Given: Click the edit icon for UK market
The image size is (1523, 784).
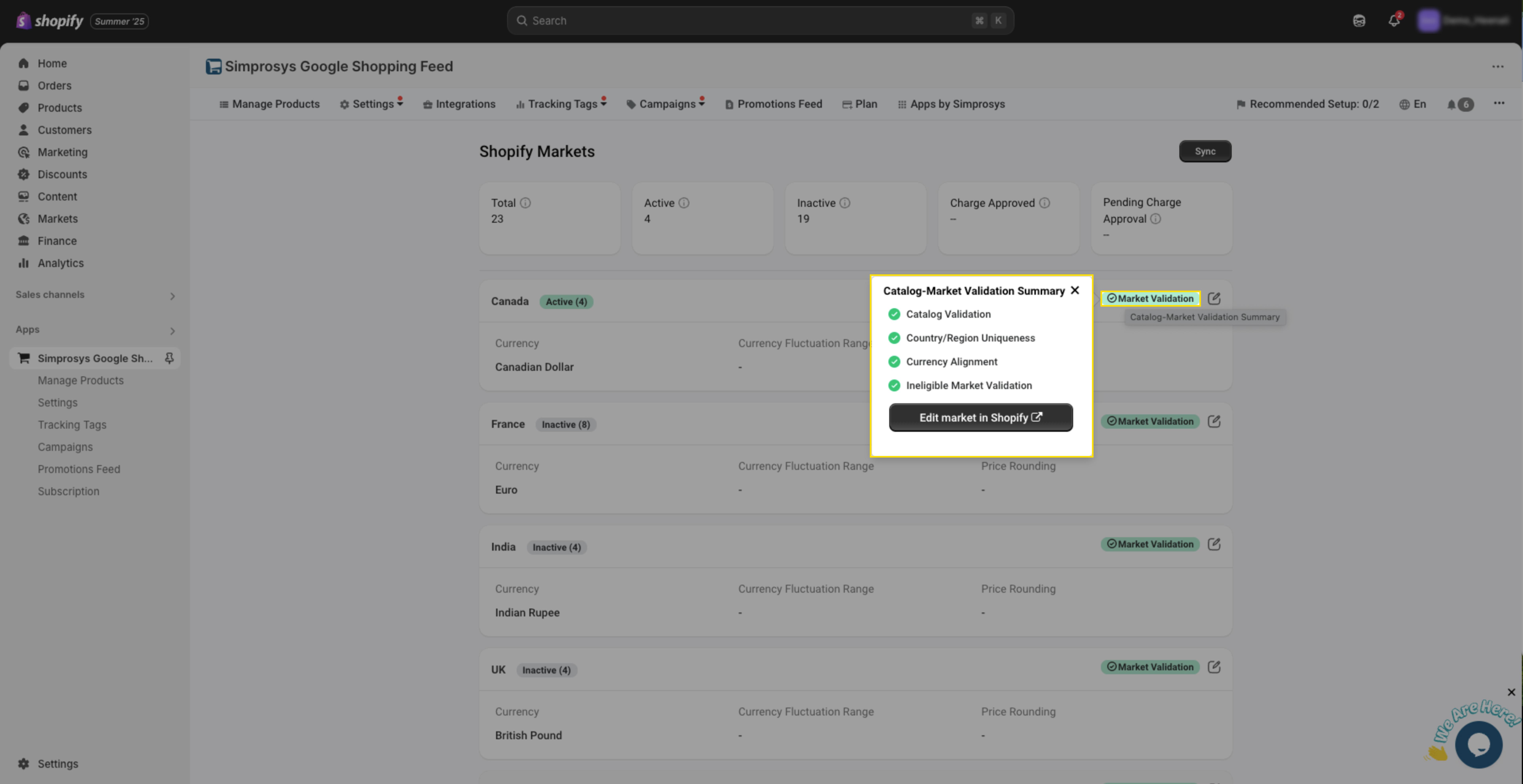Looking at the screenshot, I should (1214, 667).
